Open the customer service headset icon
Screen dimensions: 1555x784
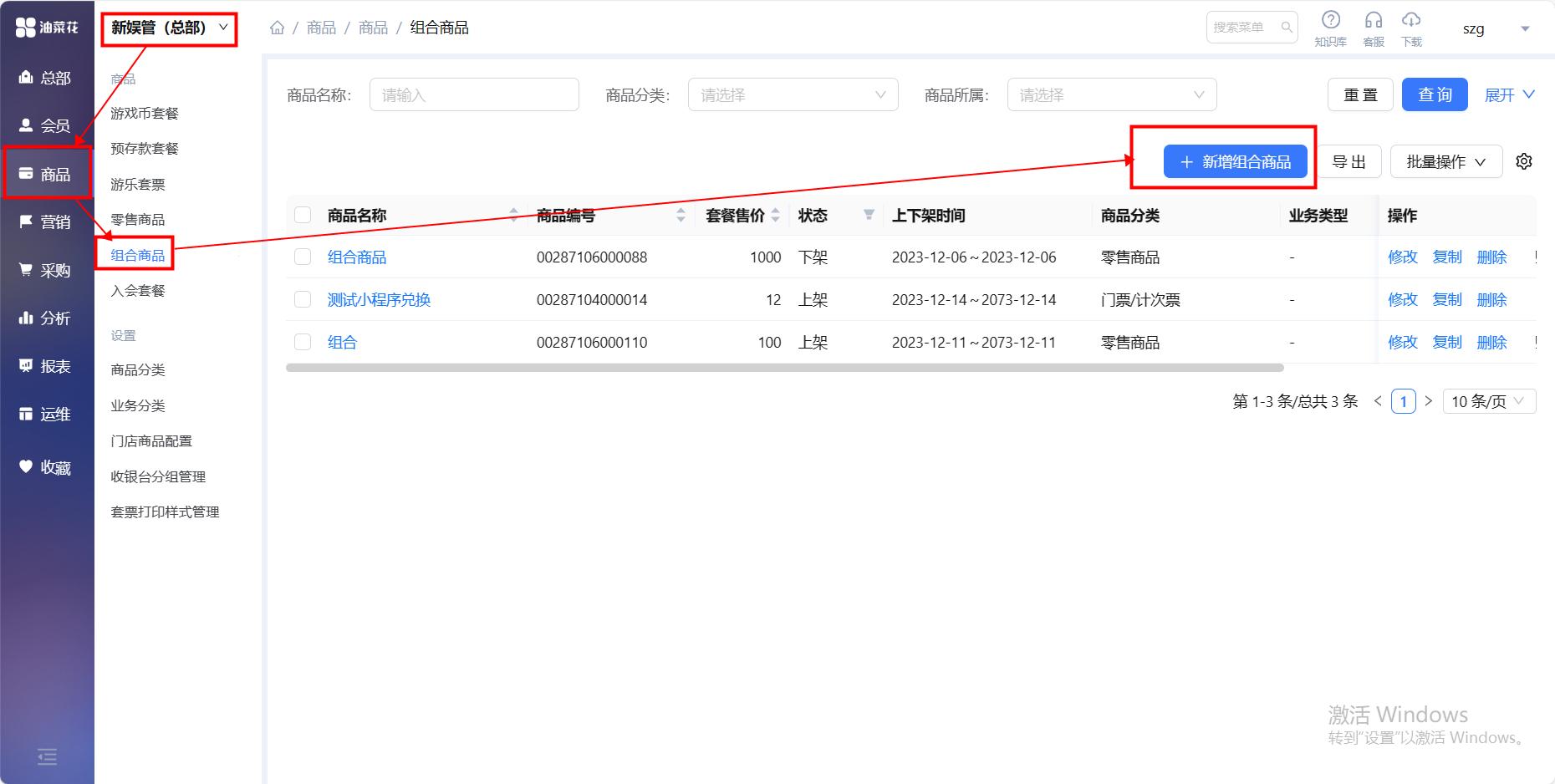coord(1373,20)
